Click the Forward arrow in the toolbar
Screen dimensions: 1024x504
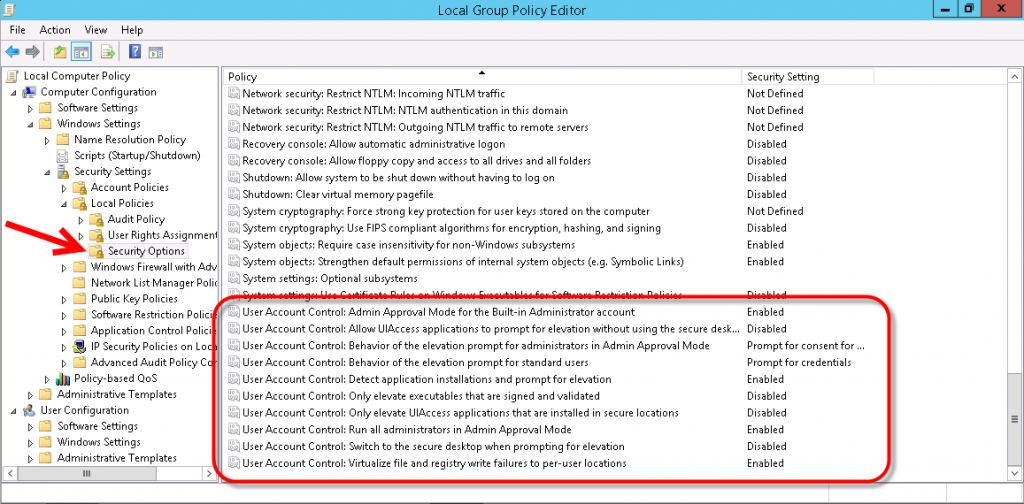click(33, 52)
